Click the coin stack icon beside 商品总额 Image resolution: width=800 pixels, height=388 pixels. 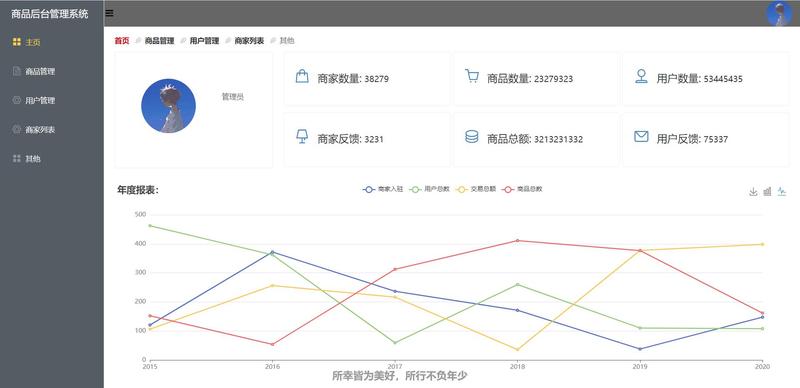click(472, 136)
